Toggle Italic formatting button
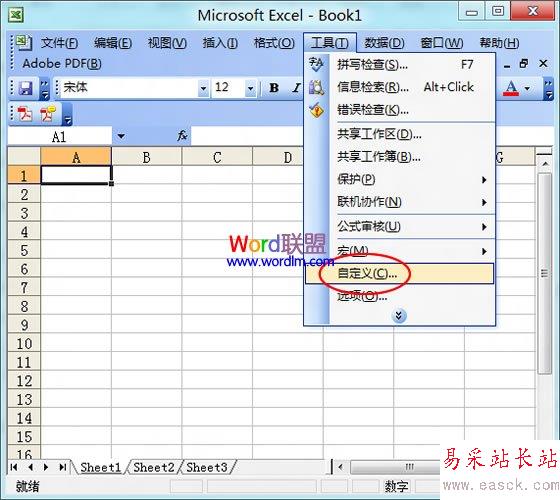Viewport: 560px width, 500px height. [x=296, y=88]
